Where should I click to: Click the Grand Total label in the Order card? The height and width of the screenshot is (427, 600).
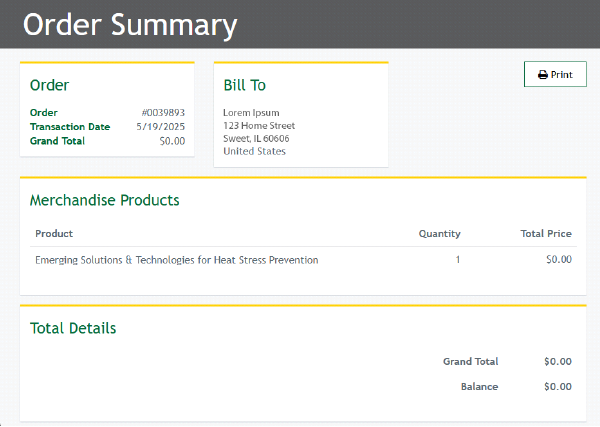tap(57, 141)
